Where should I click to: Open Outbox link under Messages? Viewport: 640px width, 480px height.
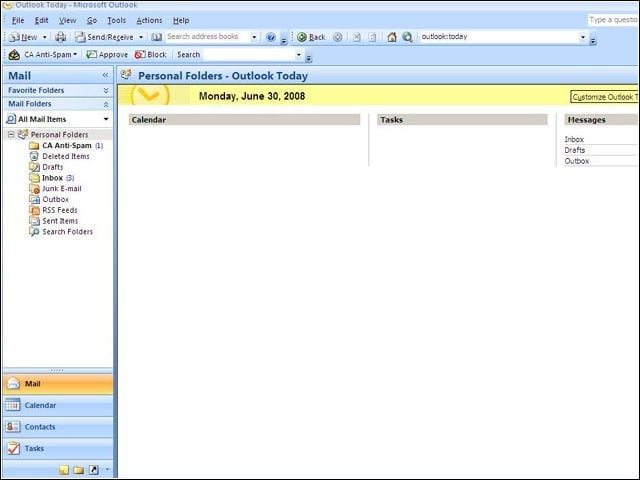577,161
